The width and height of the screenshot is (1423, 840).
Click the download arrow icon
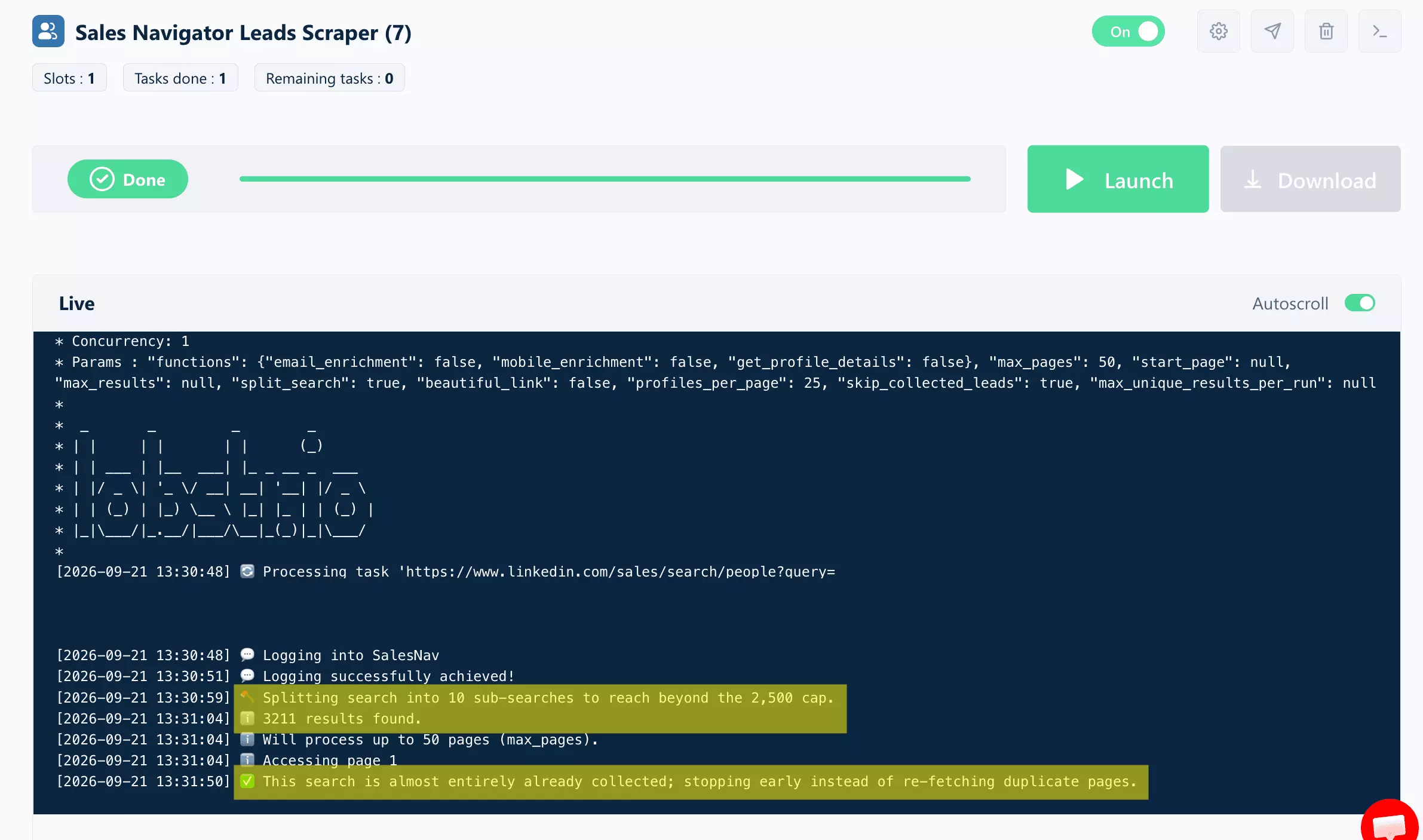(x=1253, y=179)
